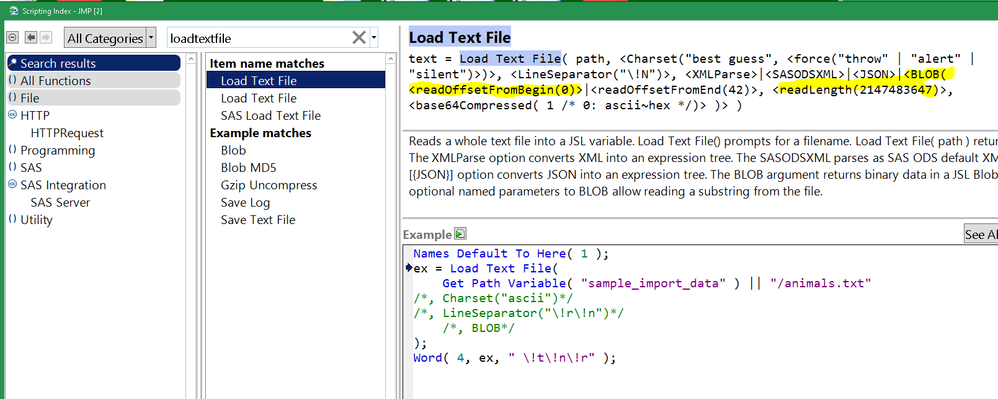Run the example script with green arrow icon
998x399 pixels.
click(x=460, y=234)
